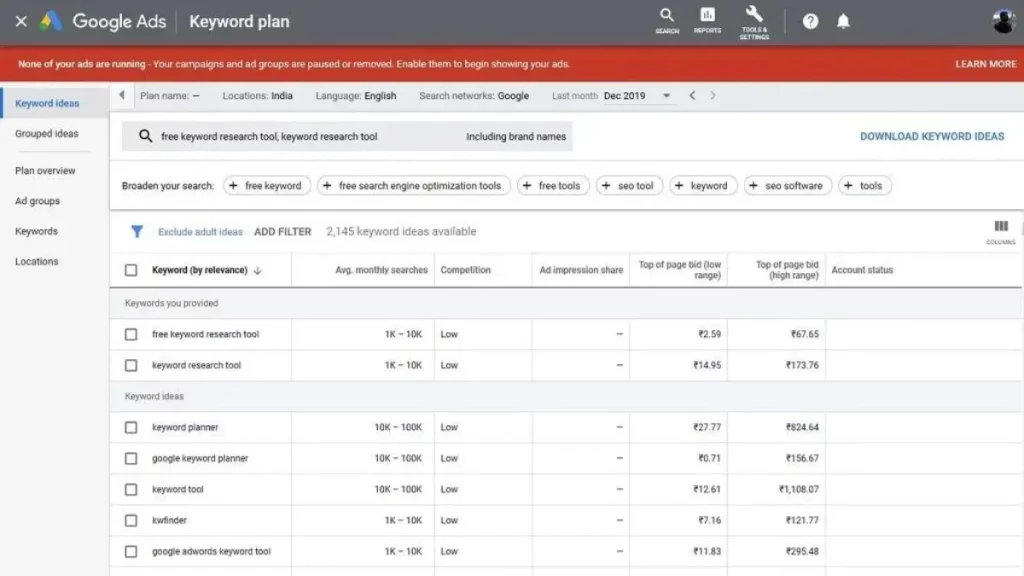Screen dimensions: 1024x576
Task: Click the Google Ads logo icon
Action: coord(50,22)
